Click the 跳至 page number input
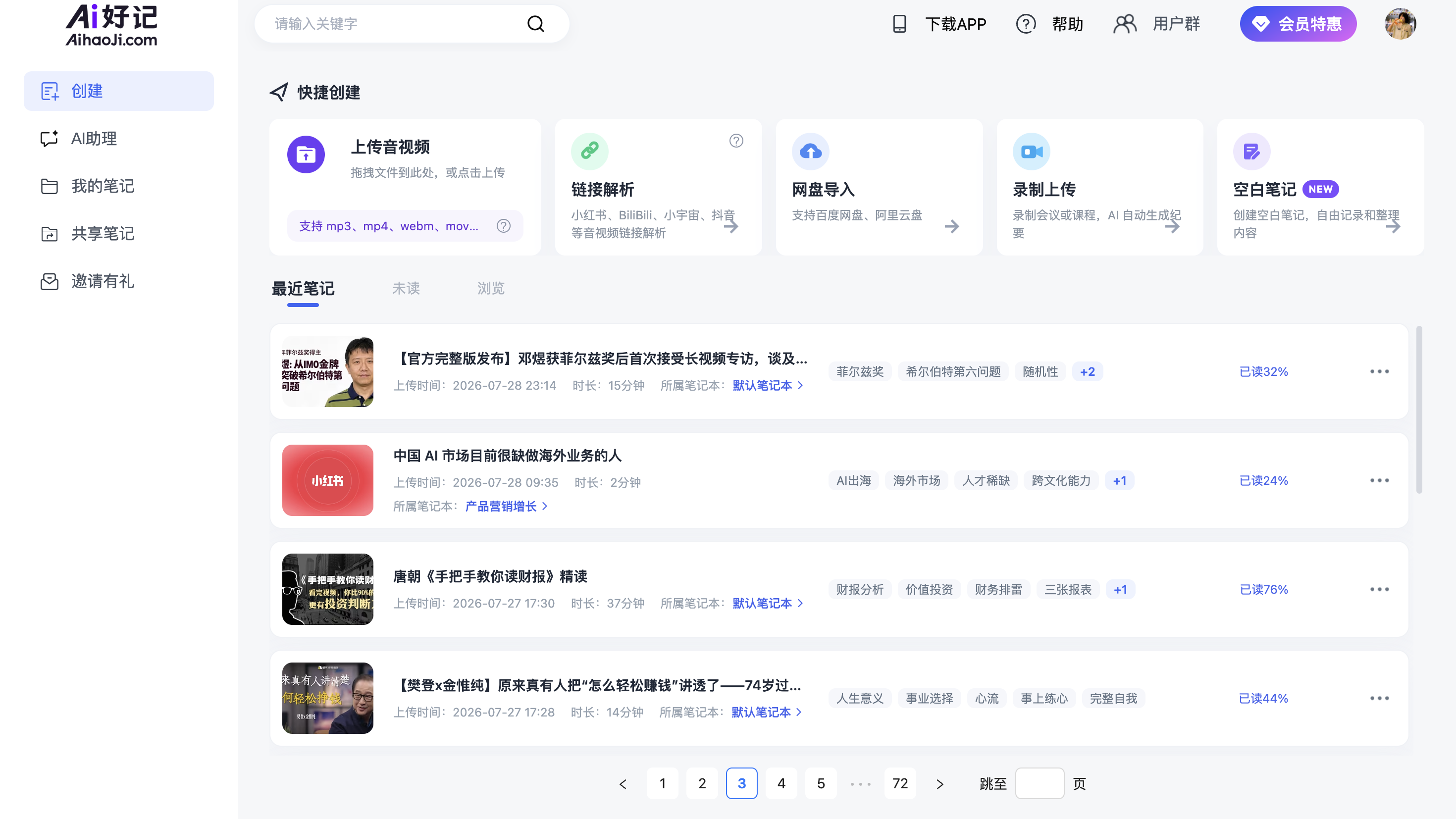Image resolution: width=1456 pixels, height=819 pixels. point(1040,783)
